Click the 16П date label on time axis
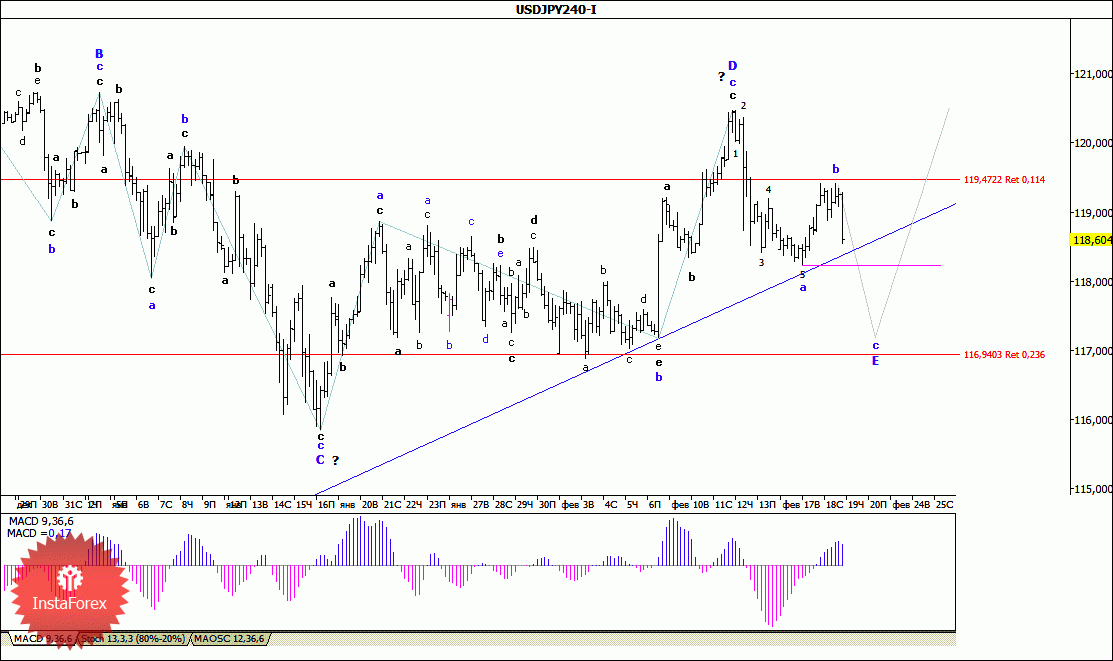Image resolution: width=1113 pixels, height=661 pixels. tap(327, 504)
